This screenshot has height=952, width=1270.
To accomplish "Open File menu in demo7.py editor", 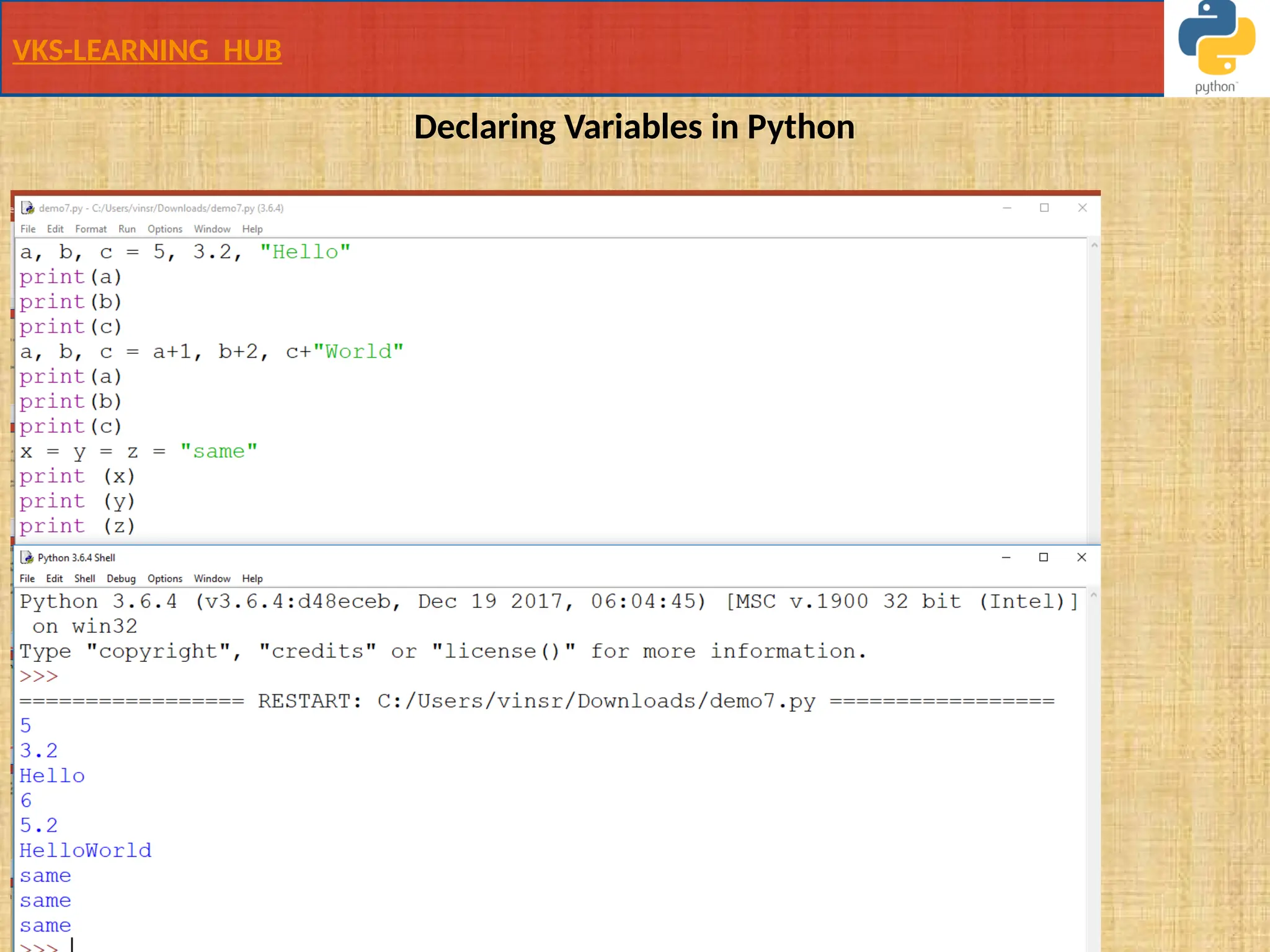I will [28, 229].
